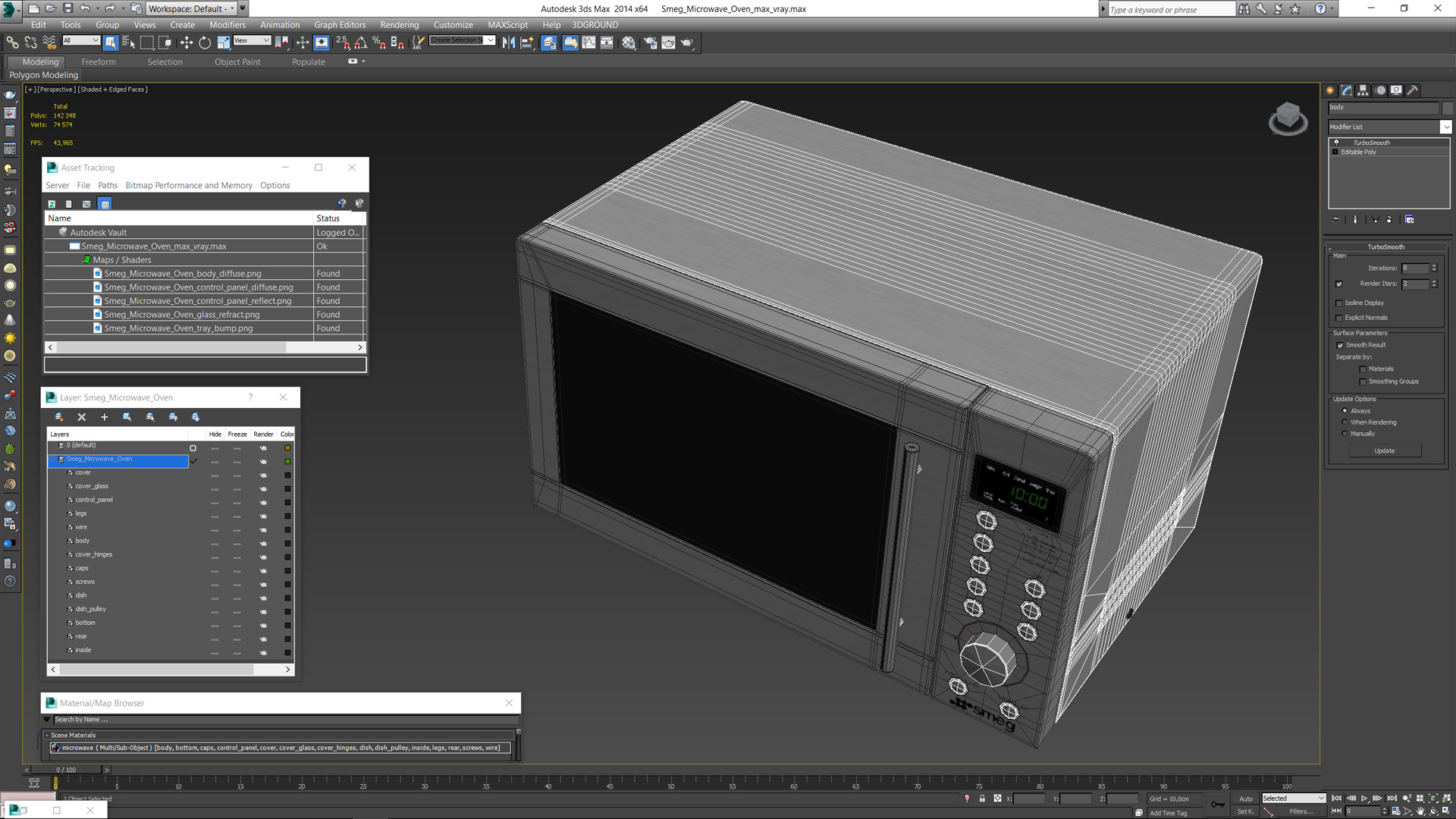Screen dimensions: 1456x819
Task: Open the Align tool
Action: tap(527, 42)
